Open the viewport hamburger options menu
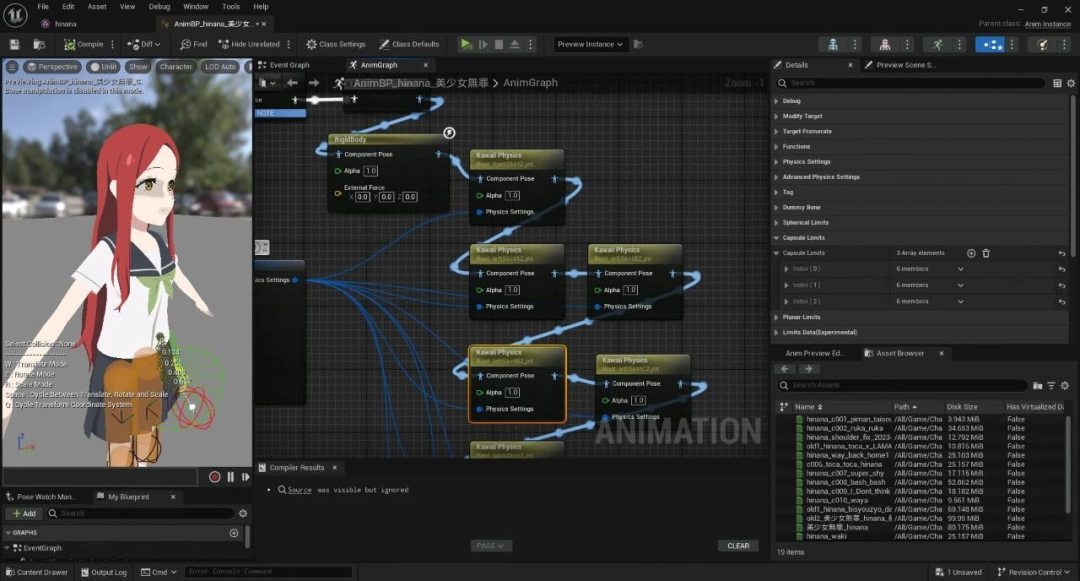The width and height of the screenshot is (1080, 581). click(12, 67)
